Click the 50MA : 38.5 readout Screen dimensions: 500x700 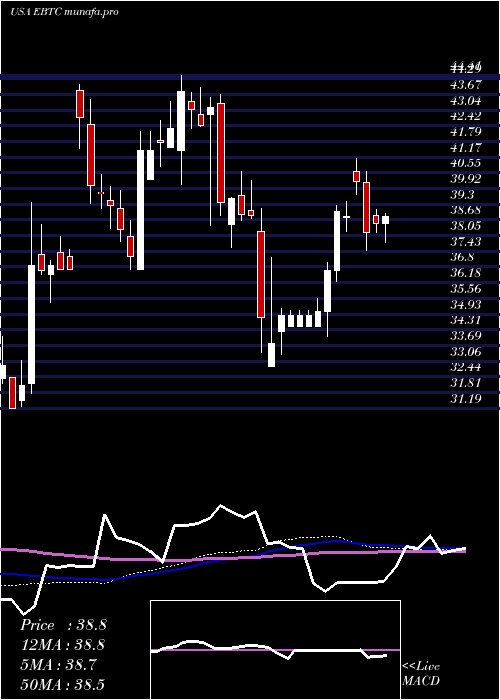point(63,685)
